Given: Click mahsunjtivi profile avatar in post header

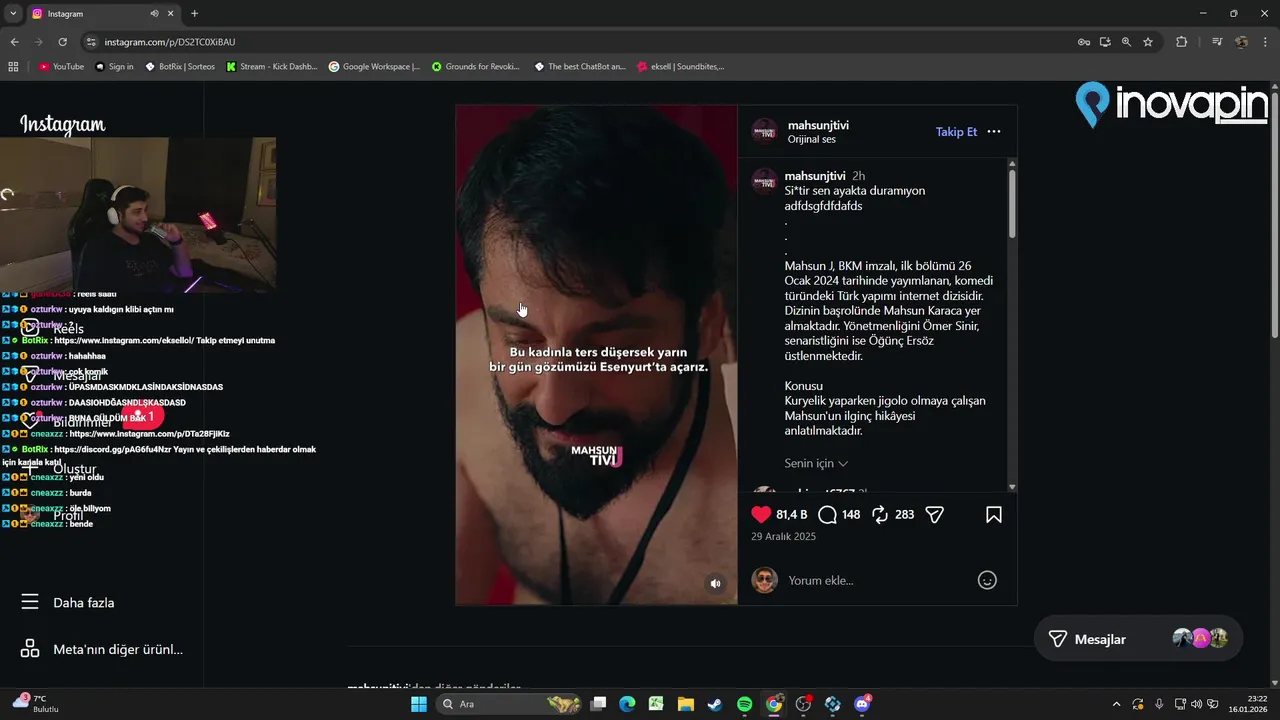Looking at the screenshot, I should 765,132.
